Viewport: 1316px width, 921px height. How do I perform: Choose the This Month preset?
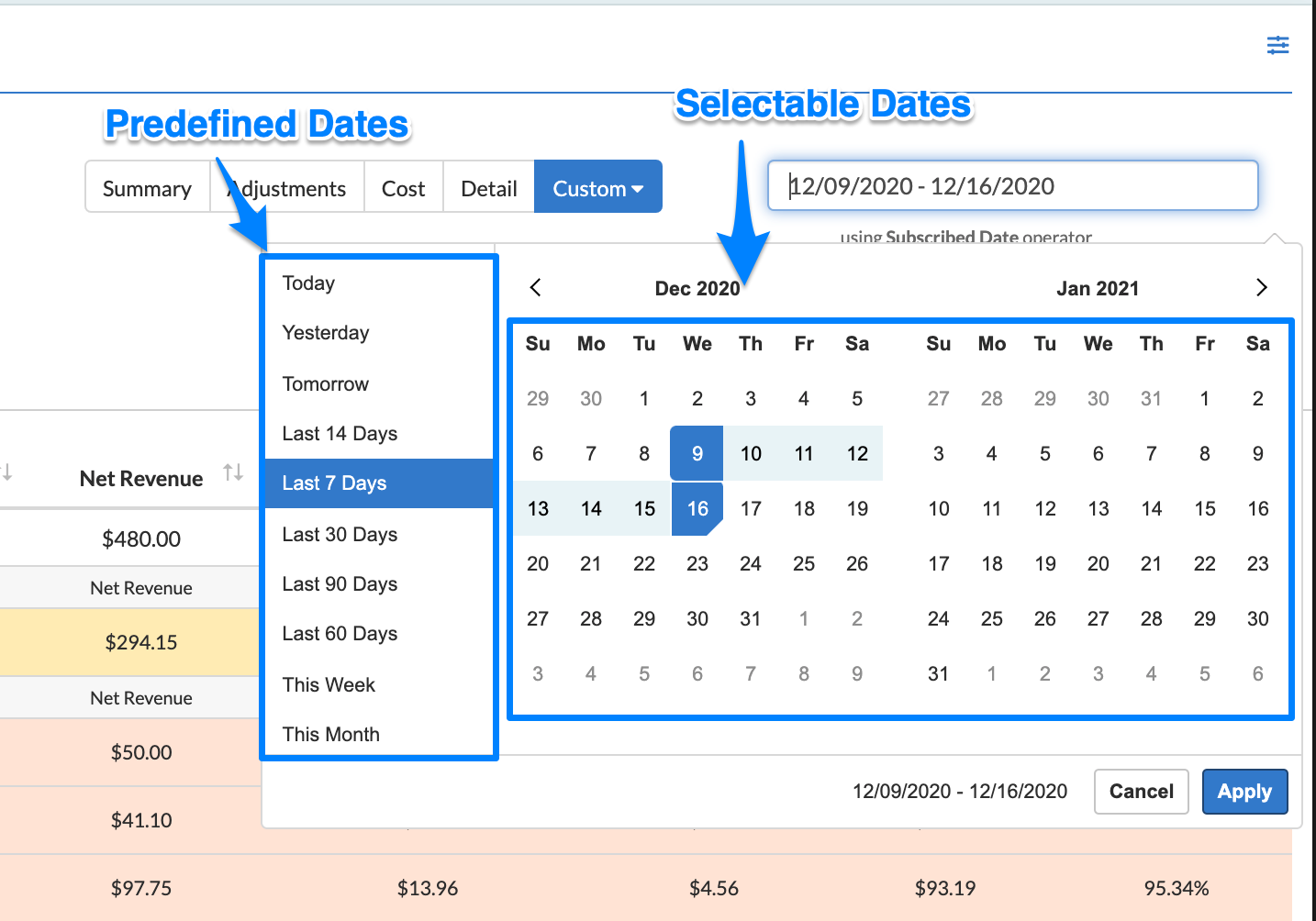click(330, 734)
